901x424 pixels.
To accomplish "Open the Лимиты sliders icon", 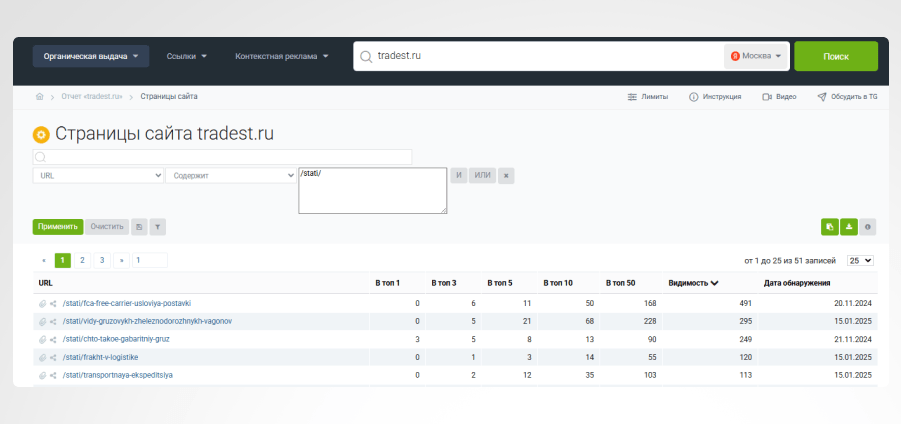I will pyautogui.click(x=632, y=97).
